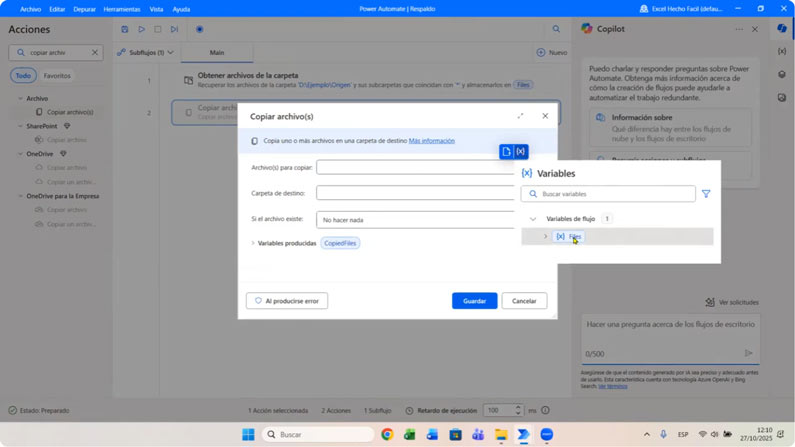Collapse Variables de flujo section
Viewport: 795px width, 447px height.
point(533,219)
